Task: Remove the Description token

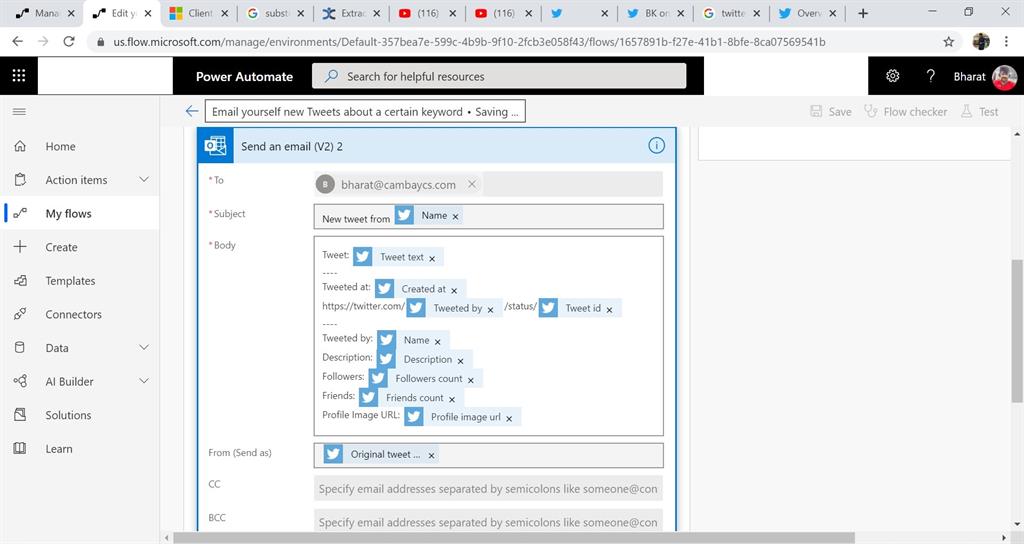Action: pos(460,360)
